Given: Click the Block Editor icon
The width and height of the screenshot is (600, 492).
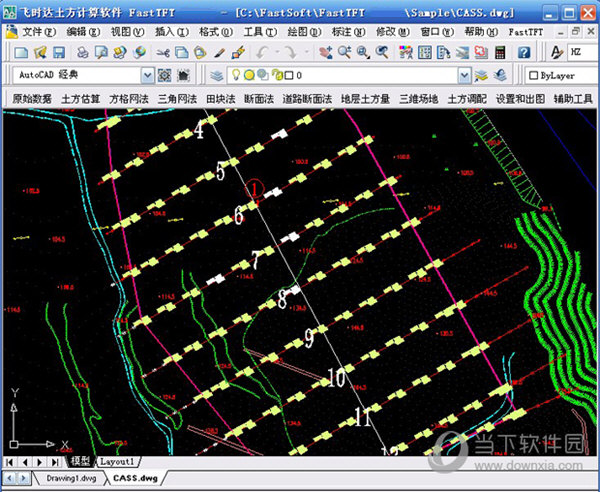Looking at the screenshot, I should [x=238, y=52].
